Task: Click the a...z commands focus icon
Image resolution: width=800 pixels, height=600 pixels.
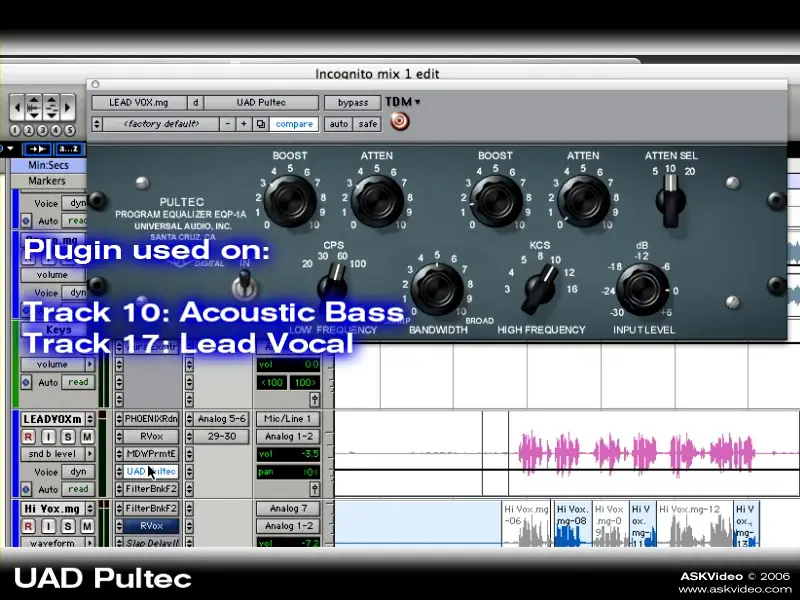Action: click(x=69, y=149)
